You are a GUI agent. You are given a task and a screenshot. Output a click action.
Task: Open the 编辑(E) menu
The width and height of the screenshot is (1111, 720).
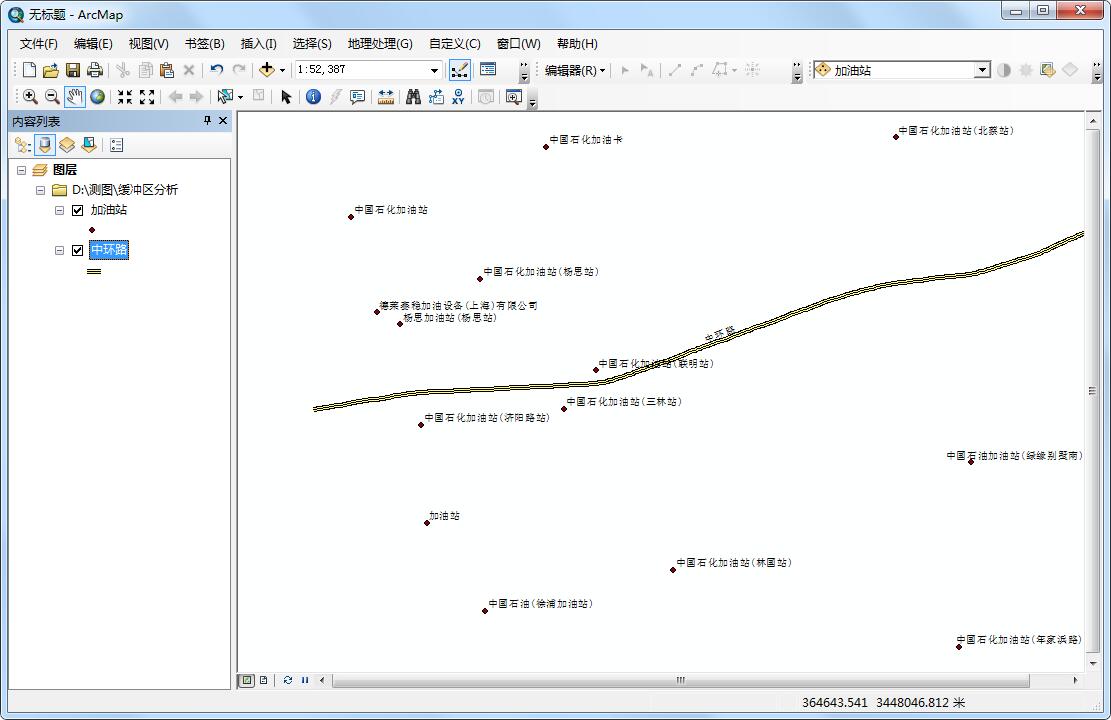(93, 44)
